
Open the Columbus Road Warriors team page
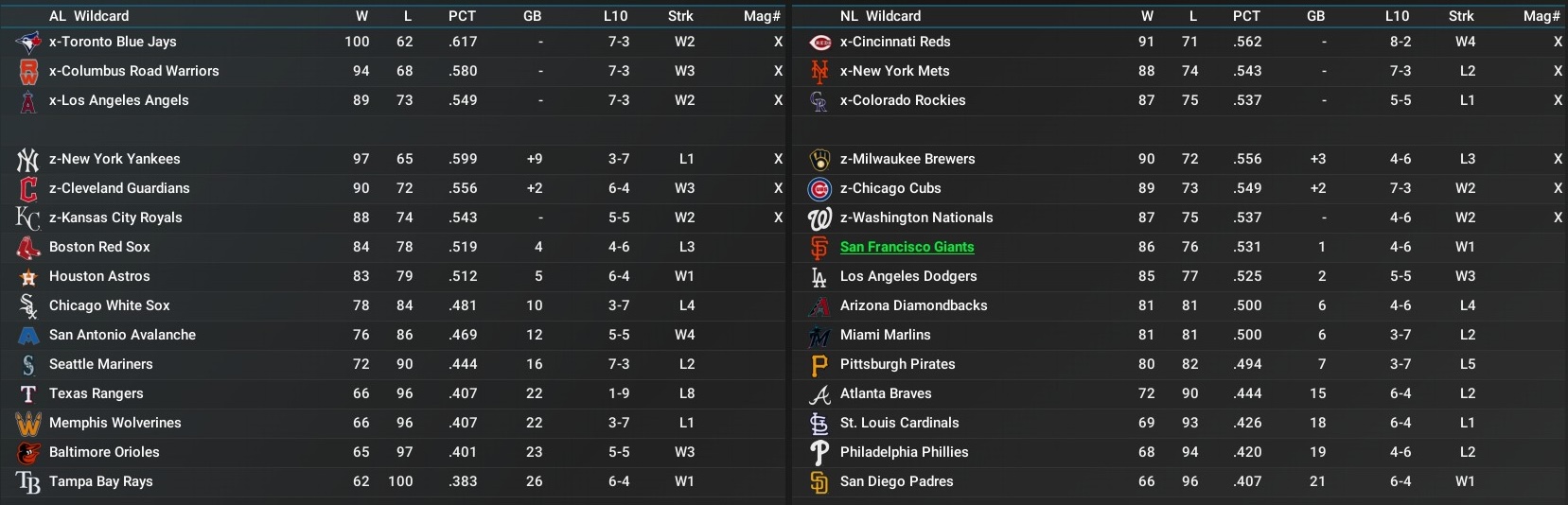(x=133, y=71)
